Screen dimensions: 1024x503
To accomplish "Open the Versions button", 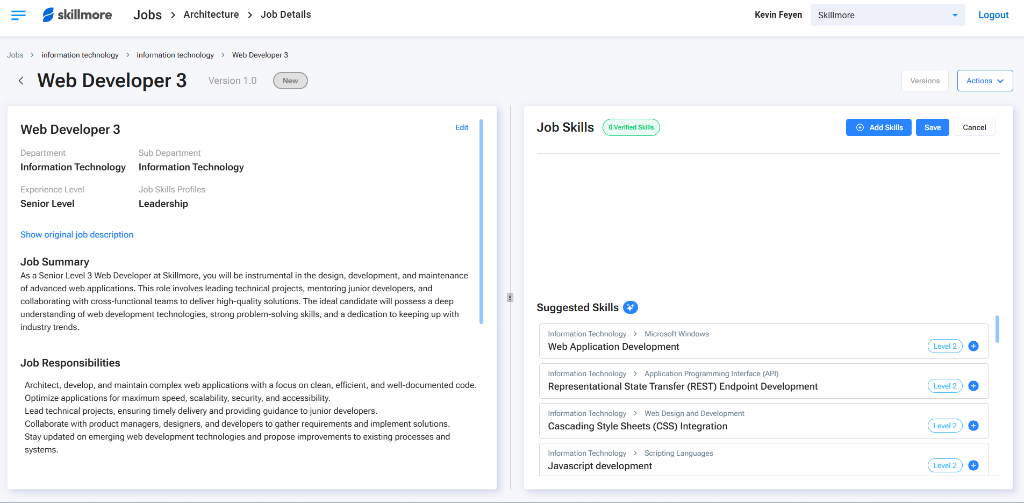I will (925, 81).
